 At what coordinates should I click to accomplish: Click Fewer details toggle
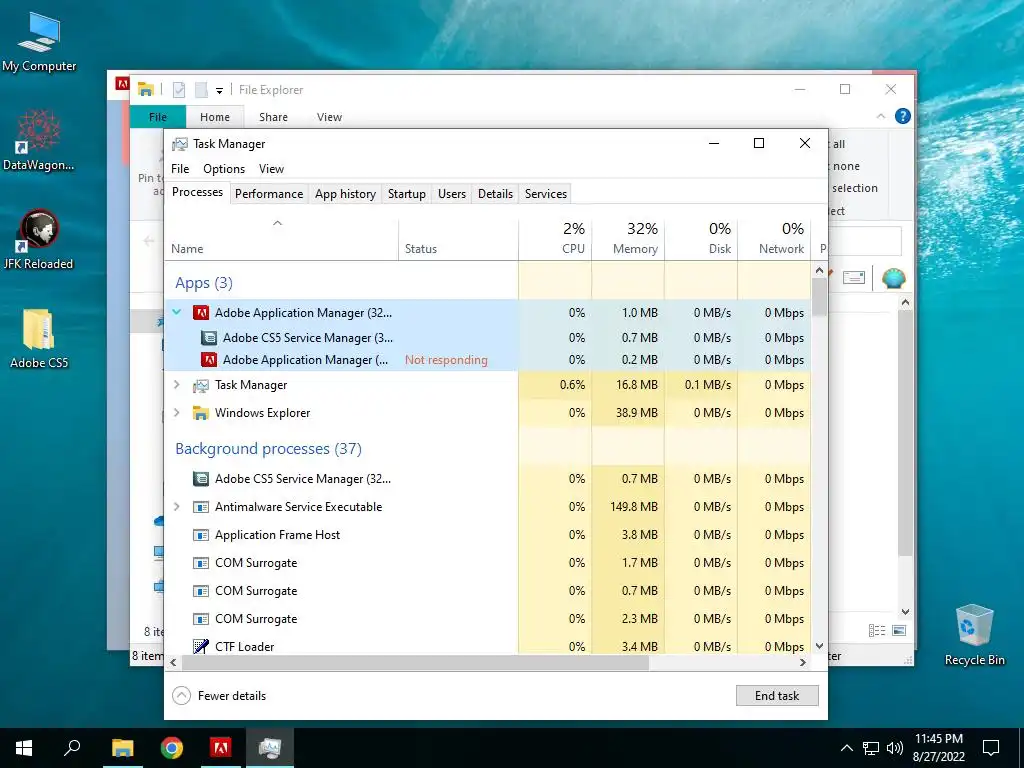[x=219, y=696]
